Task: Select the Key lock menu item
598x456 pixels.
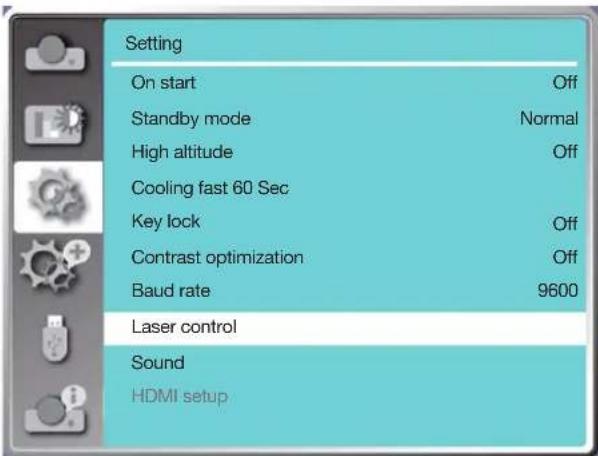Action: click(x=345, y=222)
